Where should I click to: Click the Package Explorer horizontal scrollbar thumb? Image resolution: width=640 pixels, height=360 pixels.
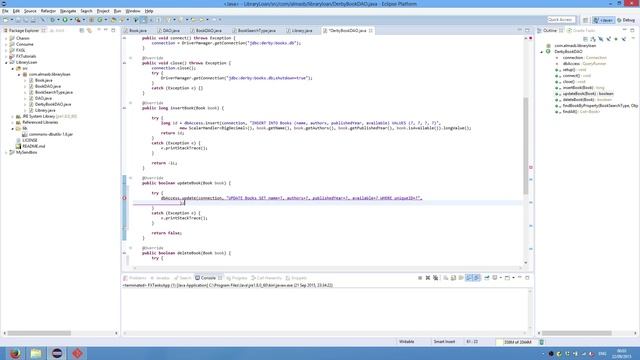[39, 333]
